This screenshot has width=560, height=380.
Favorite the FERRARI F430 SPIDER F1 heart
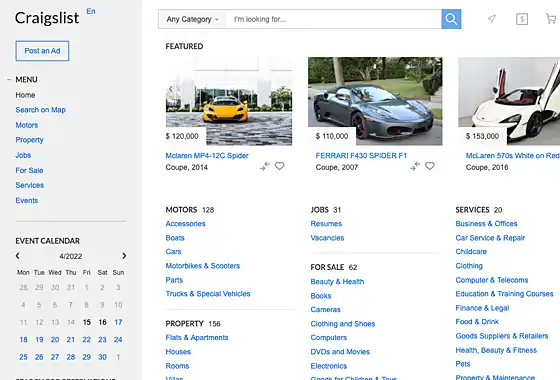pyautogui.click(x=430, y=166)
